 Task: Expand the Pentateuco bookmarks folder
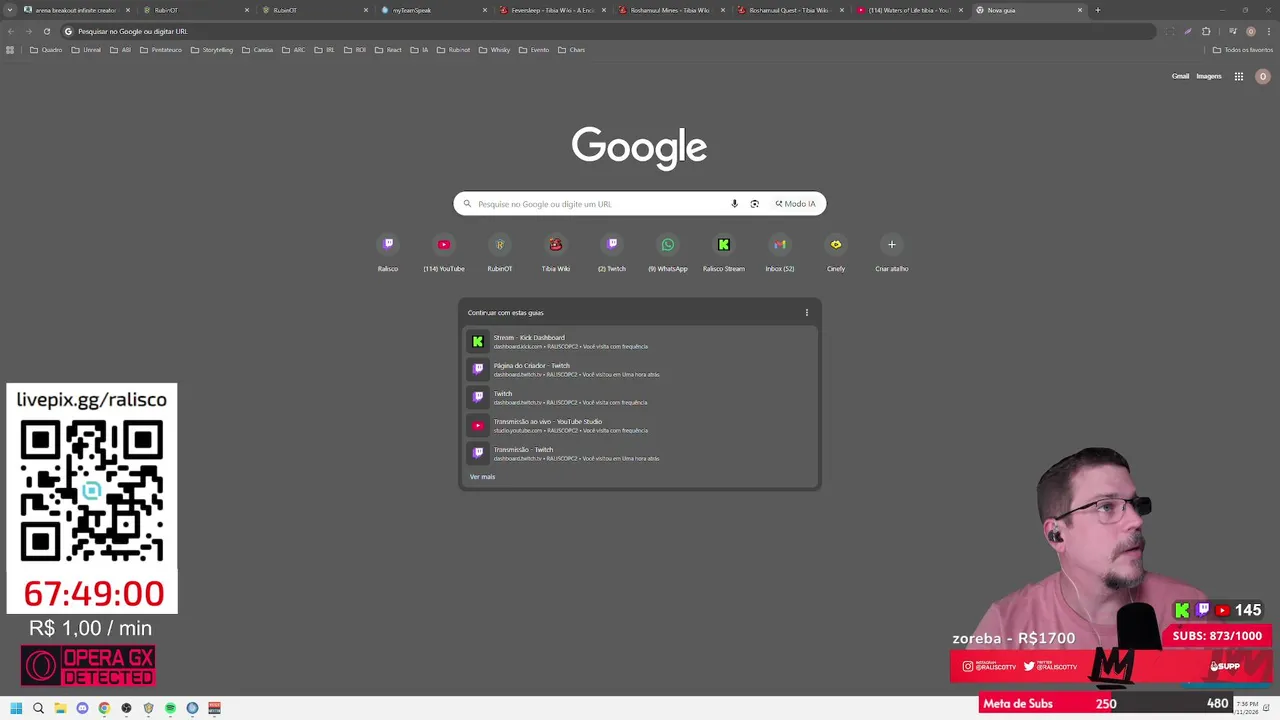click(x=160, y=50)
